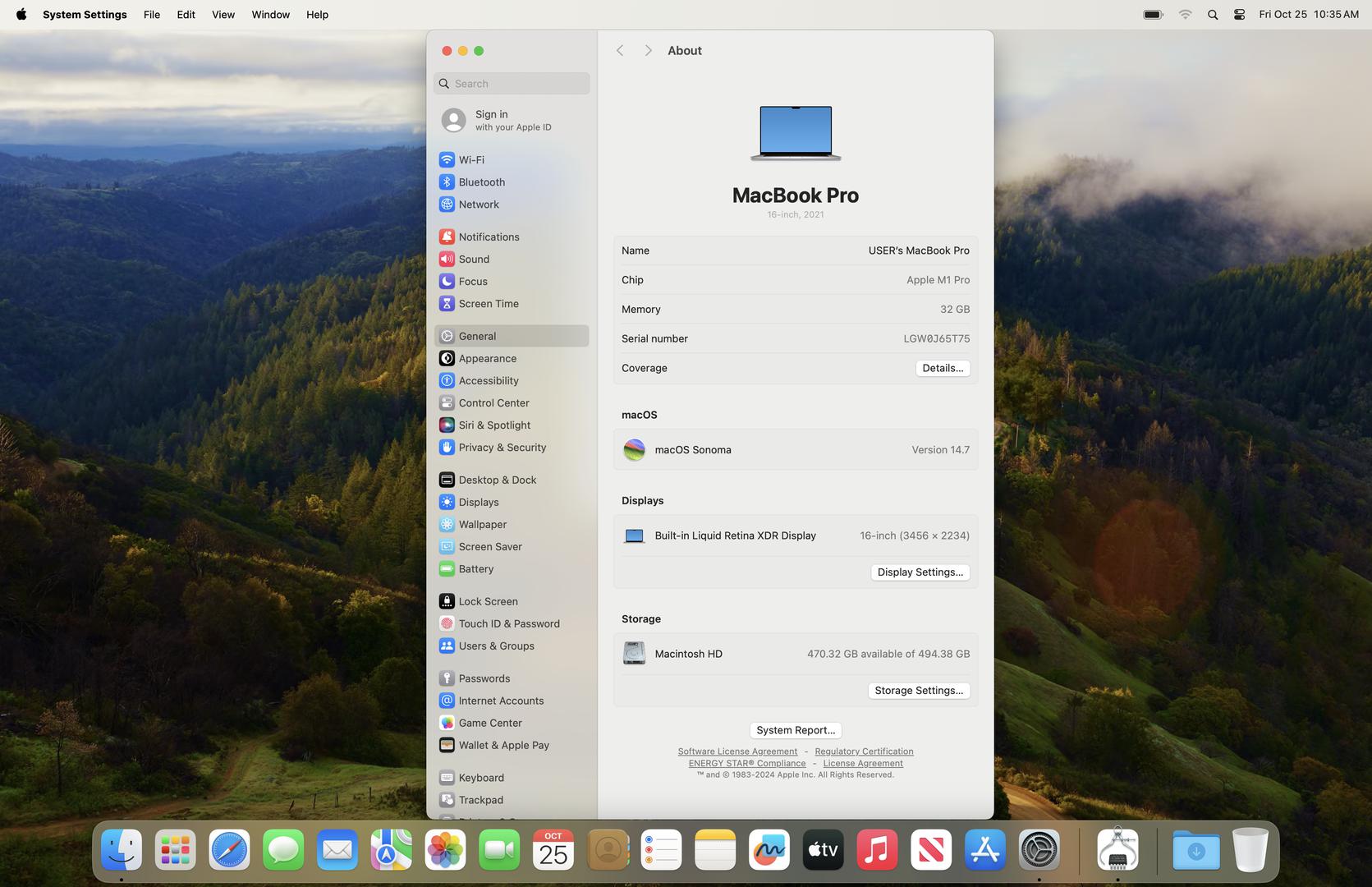Click the coverage Details… button

point(942,369)
